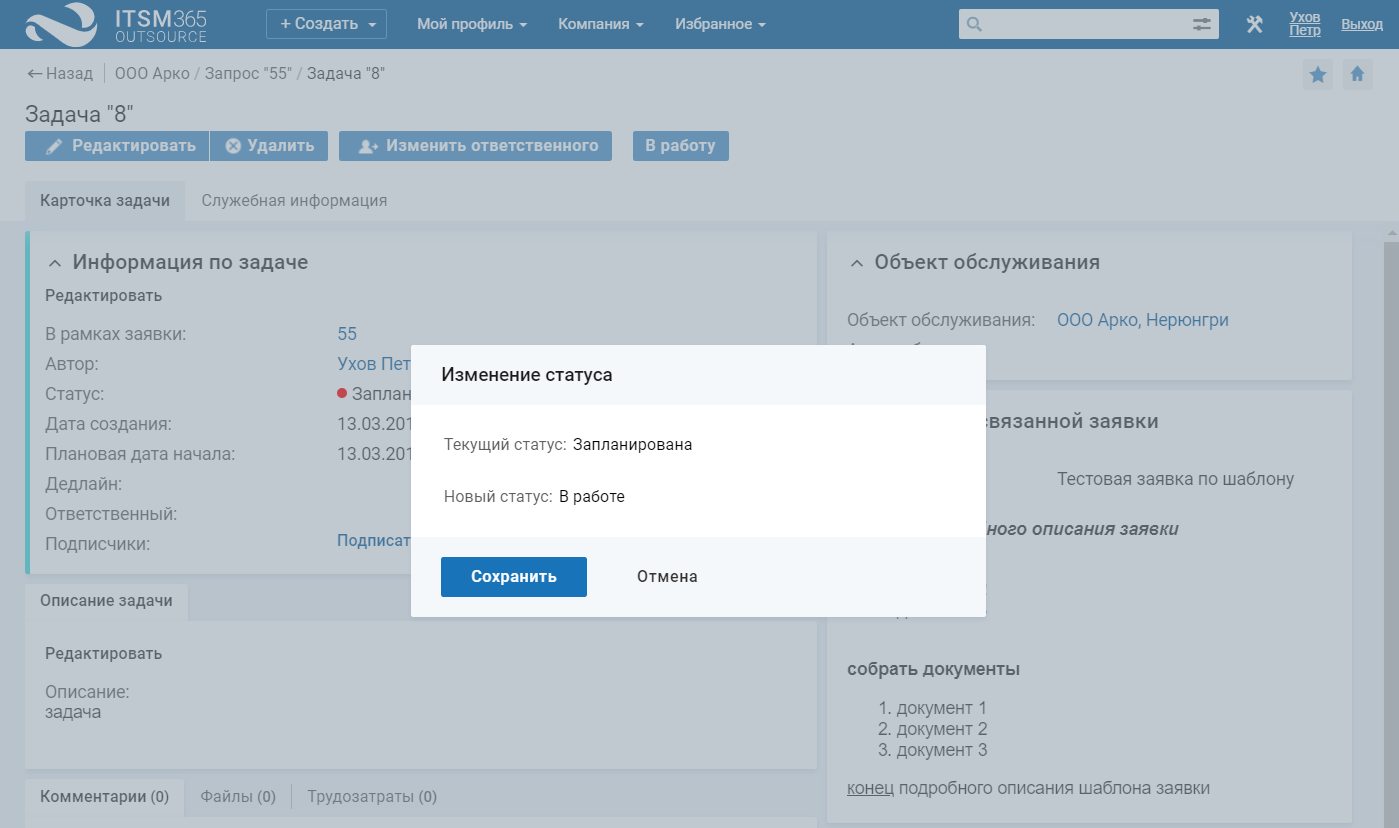Click Редактировать link under Информация по задаче
Image resolution: width=1399 pixels, height=828 pixels.
(103, 296)
